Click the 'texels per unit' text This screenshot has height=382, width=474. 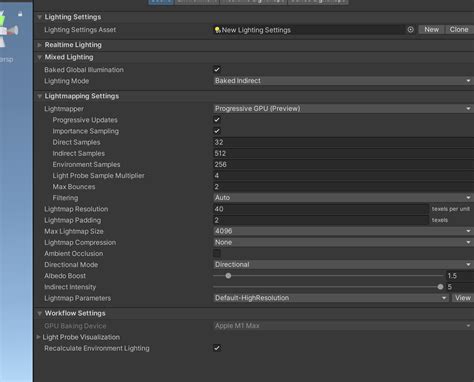[x=451, y=209]
